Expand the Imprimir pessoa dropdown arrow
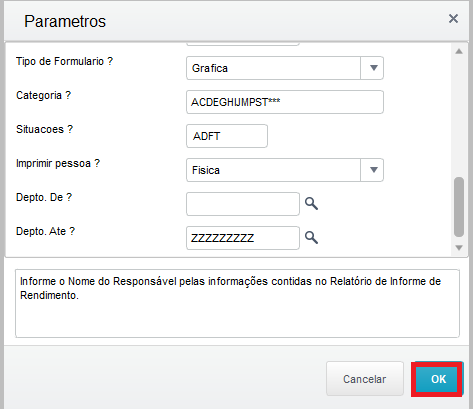This screenshot has height=409, width=473. pyautogui.click(x=372, y=170)
